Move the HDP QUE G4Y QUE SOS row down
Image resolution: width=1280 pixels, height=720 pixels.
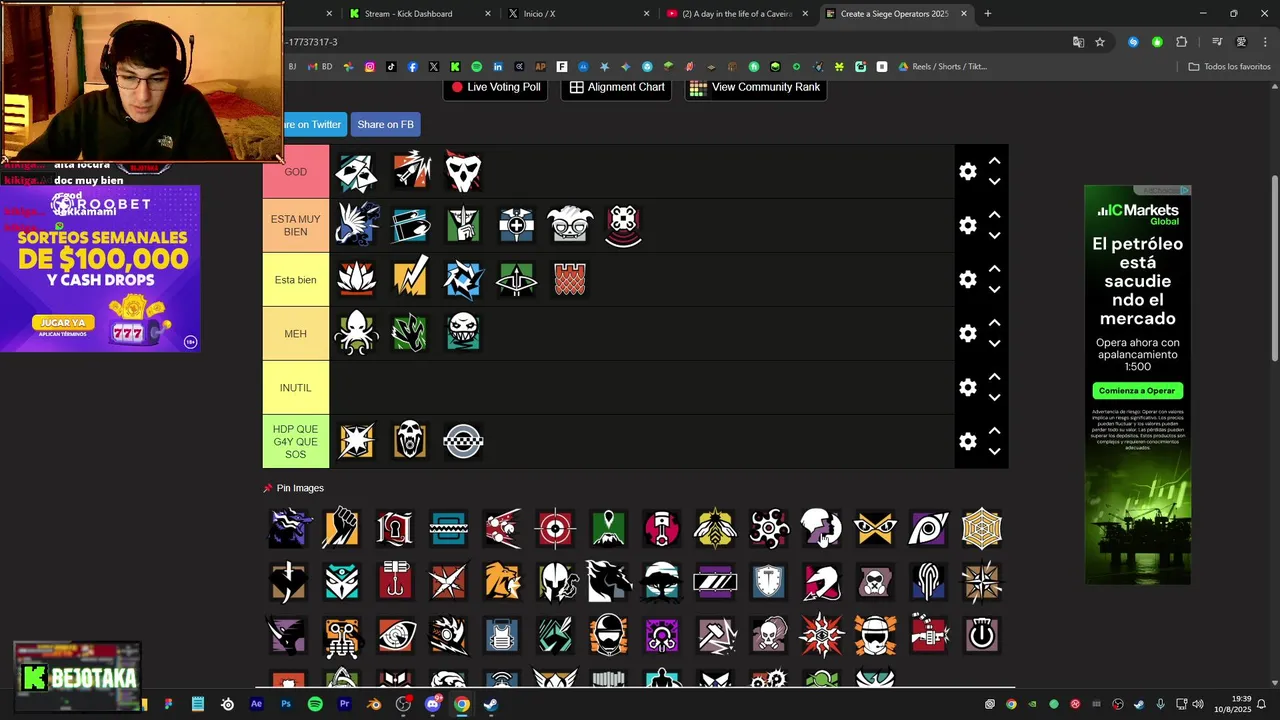pos(994,452)
